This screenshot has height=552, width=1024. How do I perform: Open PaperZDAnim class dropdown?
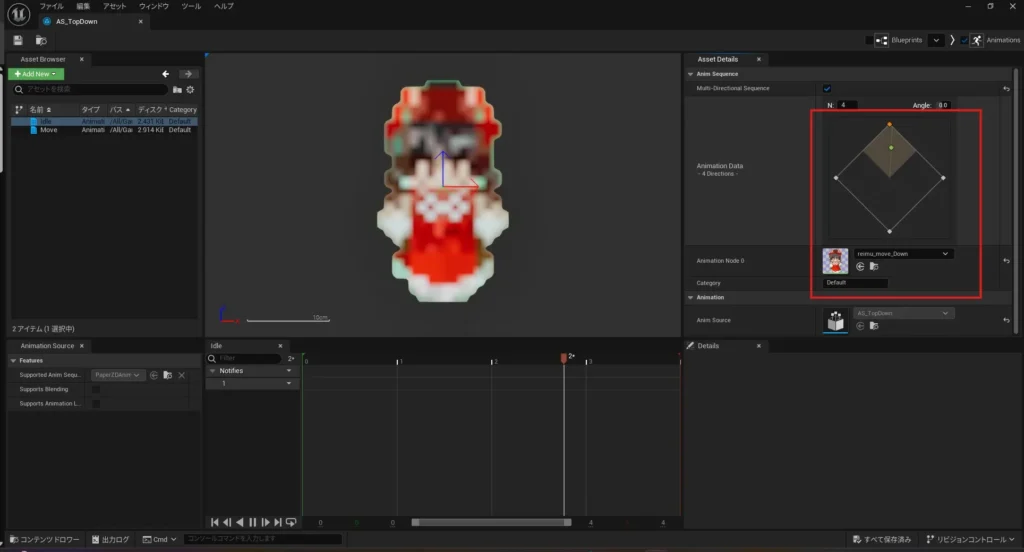point(117,375)
